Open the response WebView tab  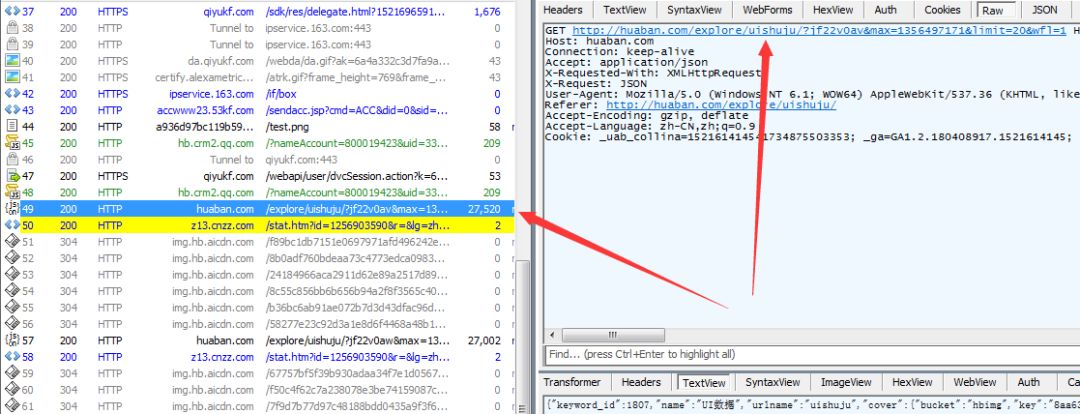click(975, 382)
